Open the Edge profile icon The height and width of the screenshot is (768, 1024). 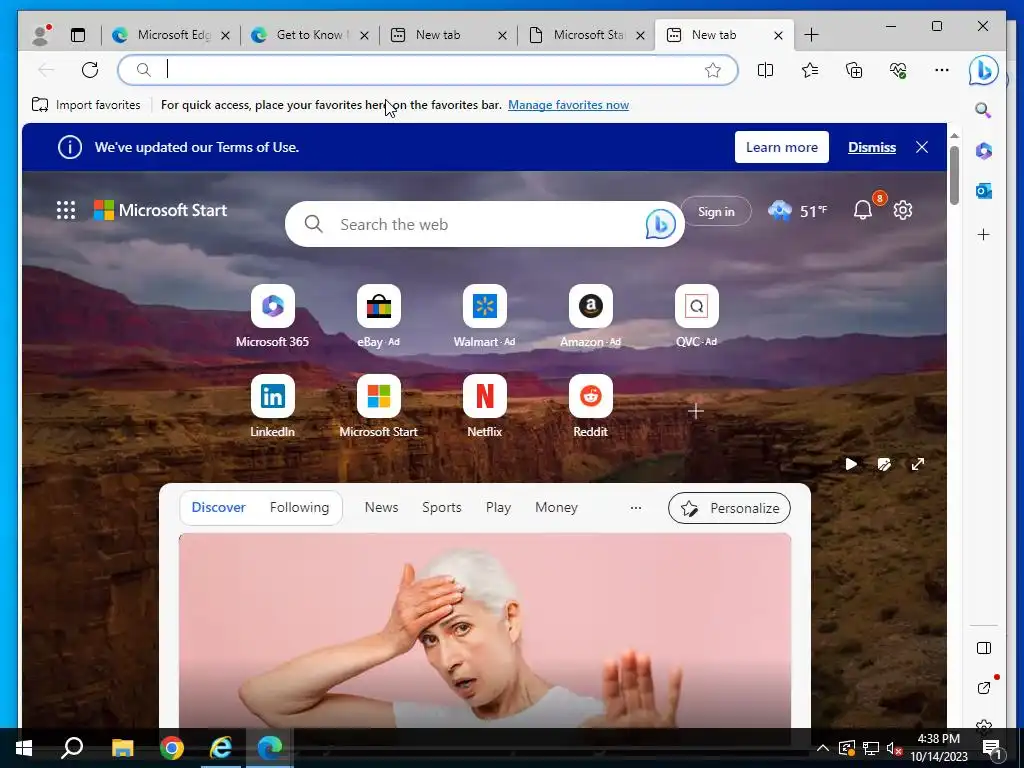[41, 35]
